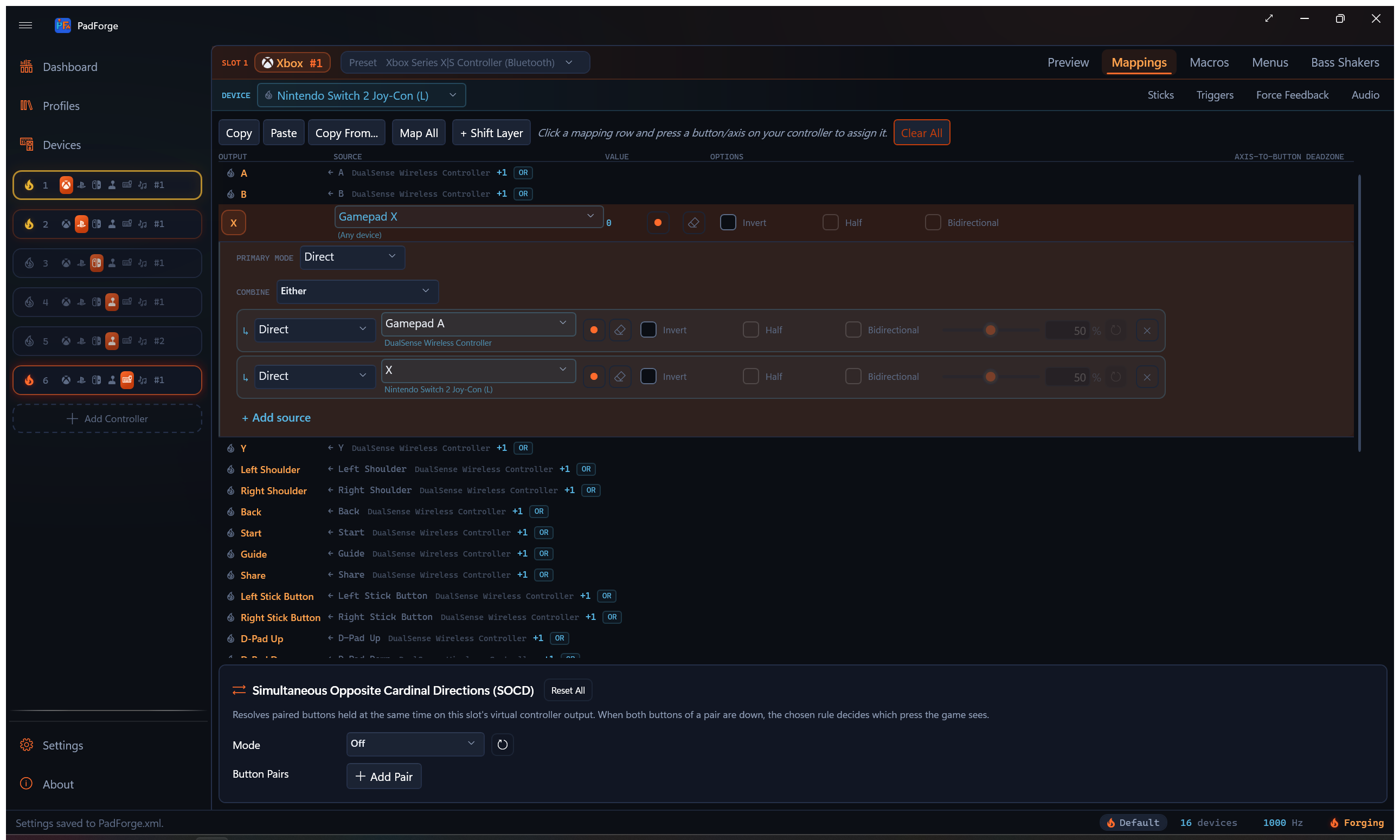Toggle the flame power icon on slot 3
This screenshot has width=1400, height=840.
(29, 263)
